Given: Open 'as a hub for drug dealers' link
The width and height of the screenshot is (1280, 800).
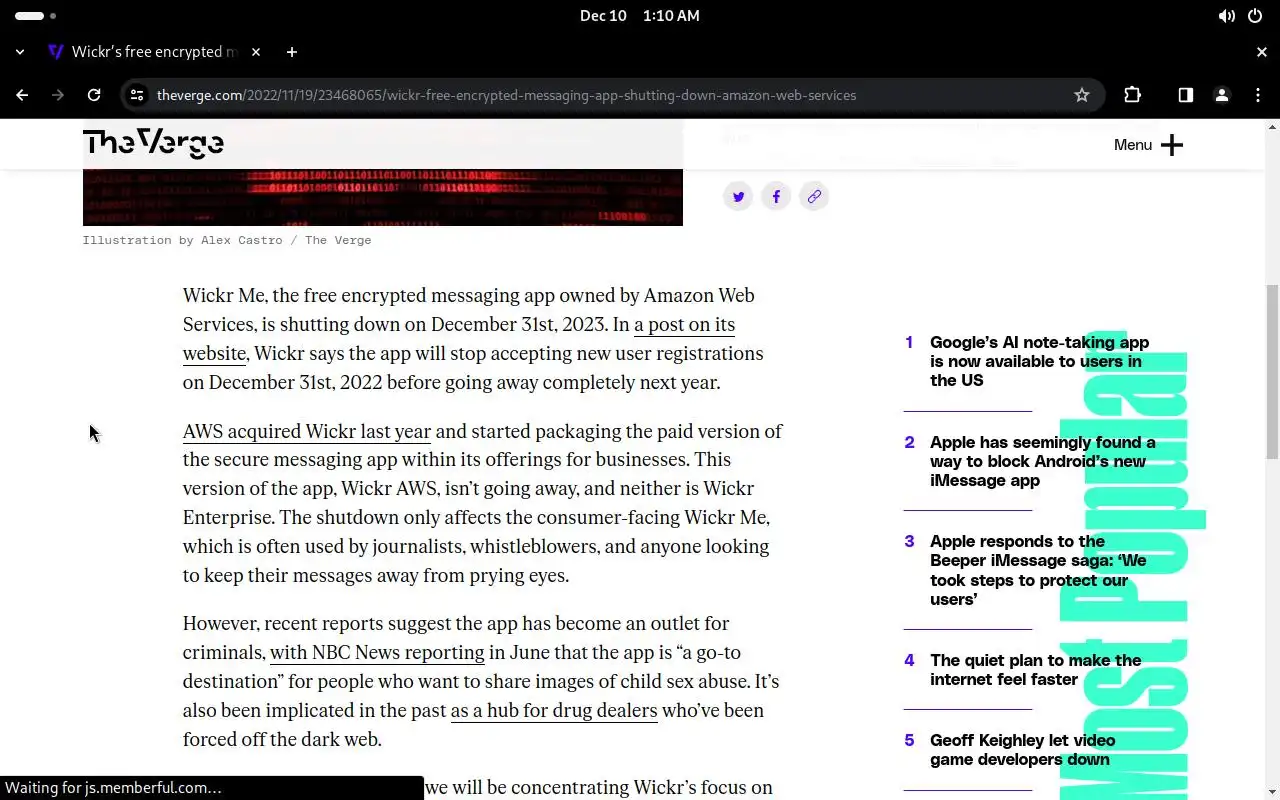Looking at the screenshot, I should [x=554, y=711].
